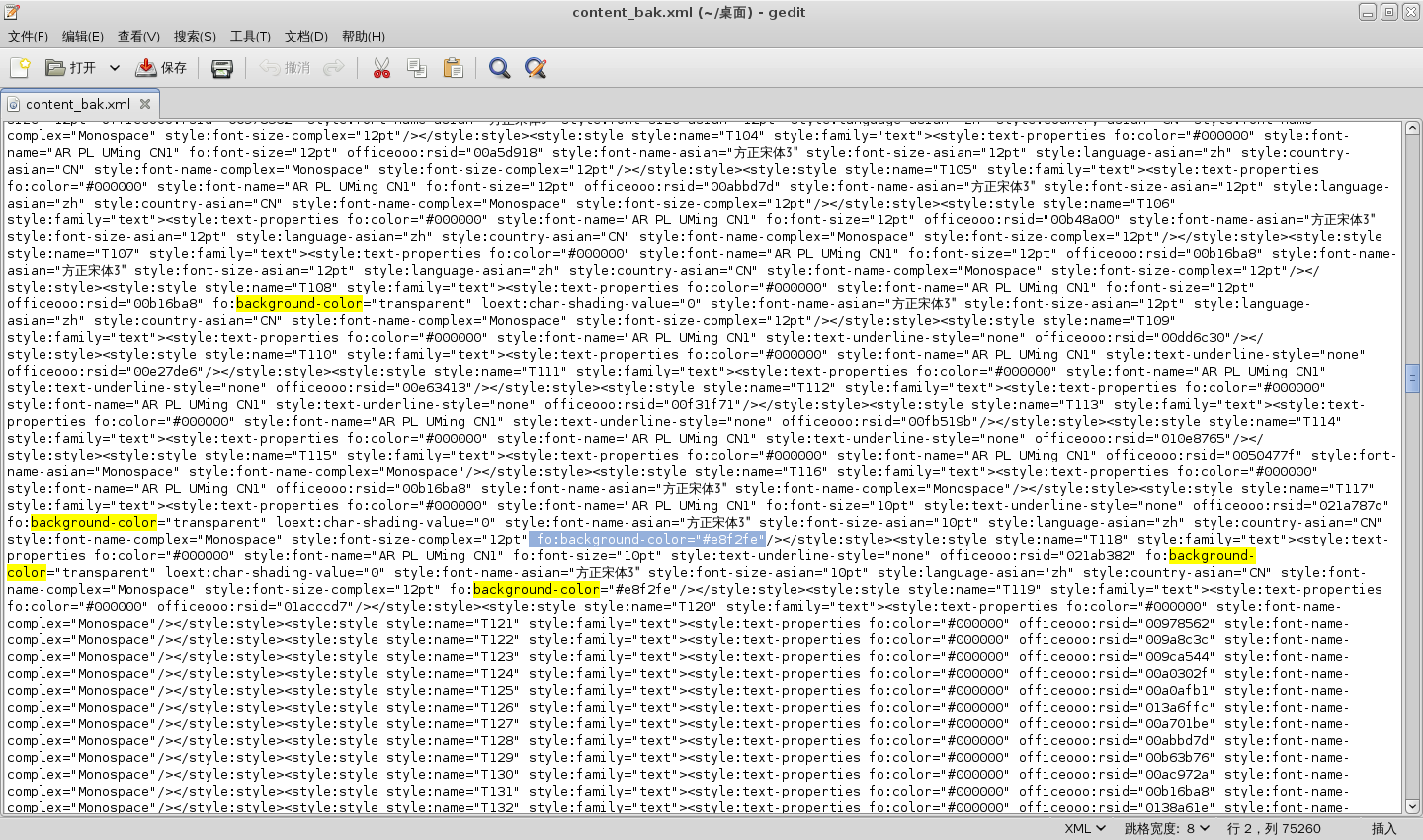Image resolution: width=1423 pixels, height=840 pixels.
Task: Save the file with the 保存 button
Action: click(161, 68)
